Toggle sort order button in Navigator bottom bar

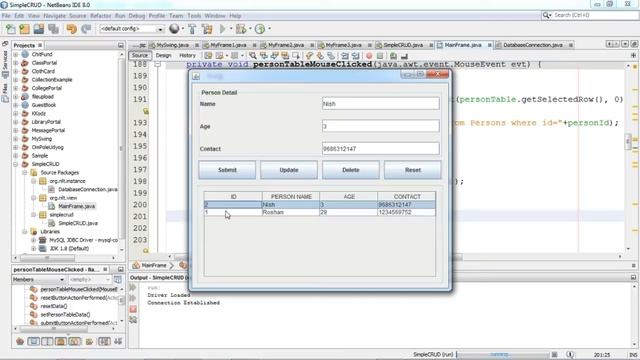pyautogui.click(x=104, y=341)
